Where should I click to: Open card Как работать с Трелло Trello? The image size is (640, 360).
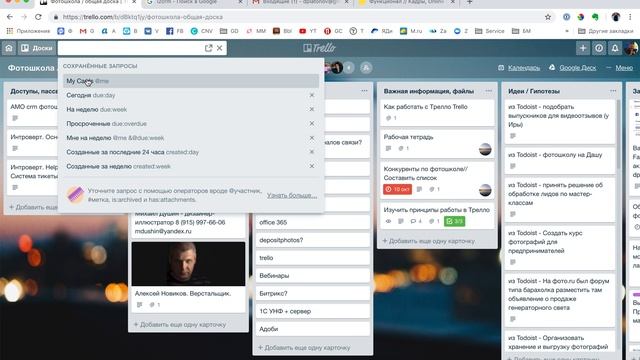pos(437,112)
